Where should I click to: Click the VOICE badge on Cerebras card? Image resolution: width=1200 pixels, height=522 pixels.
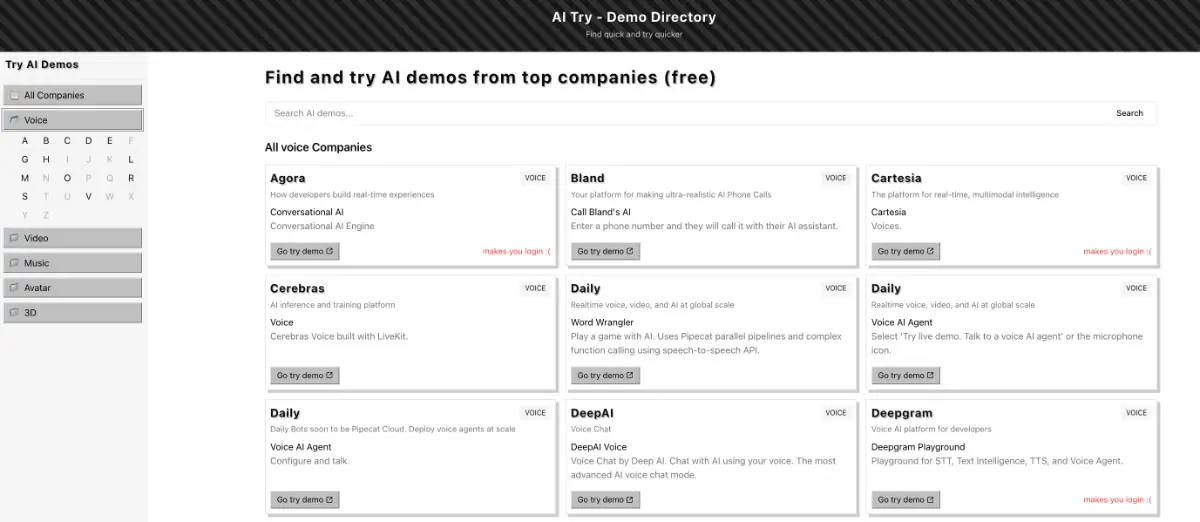click(x=535, y=288)
